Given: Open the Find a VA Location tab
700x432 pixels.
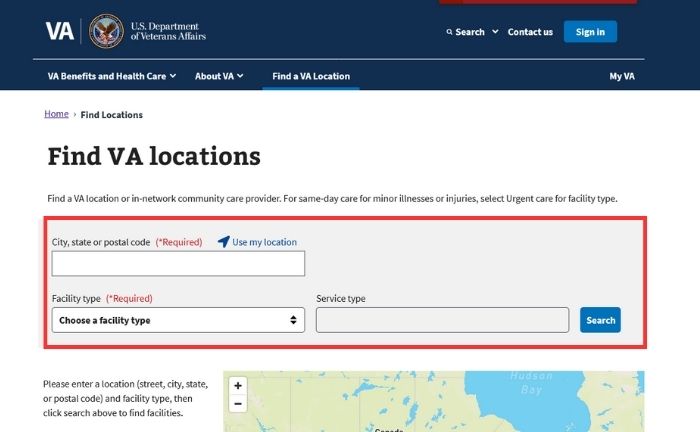Looking at the screenshot, I should (x=311, y=76).
